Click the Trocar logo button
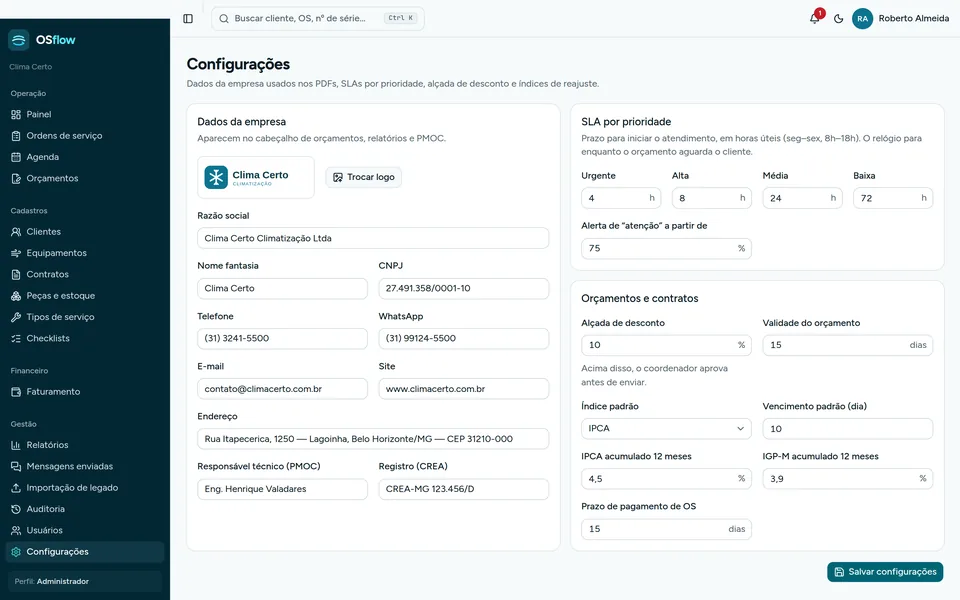The width and height of the screenshot is (960, 600). coord(364,178)
